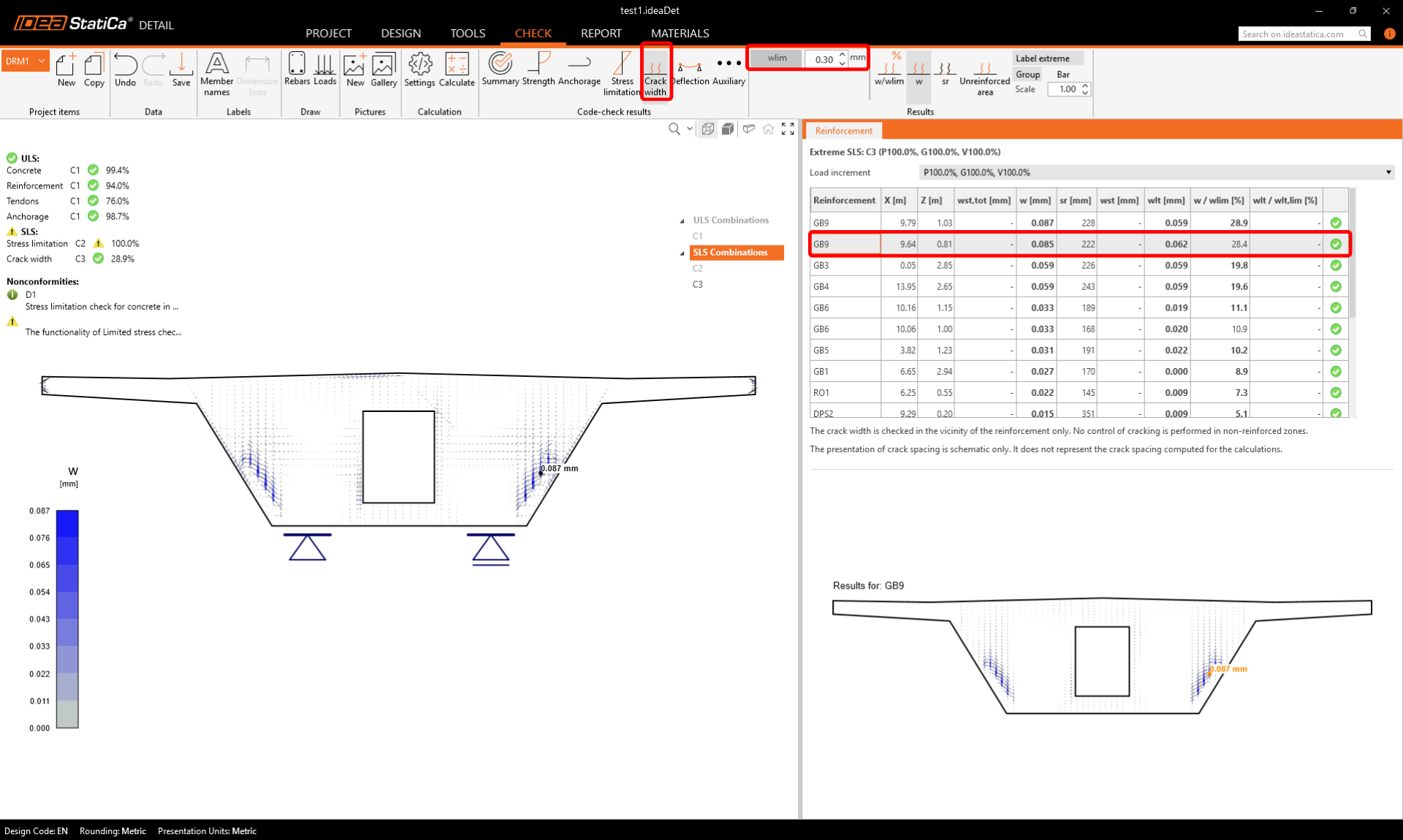Open the DRM1 project item dropdown
This screenshot has width=1403, height=840.
42,61
